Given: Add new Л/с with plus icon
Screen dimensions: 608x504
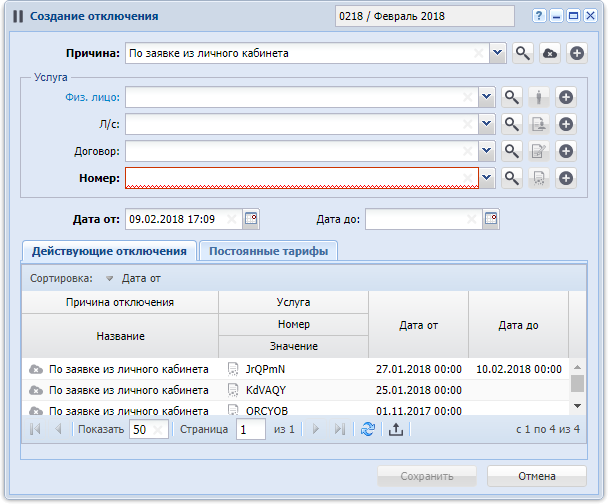Looking at the screenshot, I should tap(566, 124).
